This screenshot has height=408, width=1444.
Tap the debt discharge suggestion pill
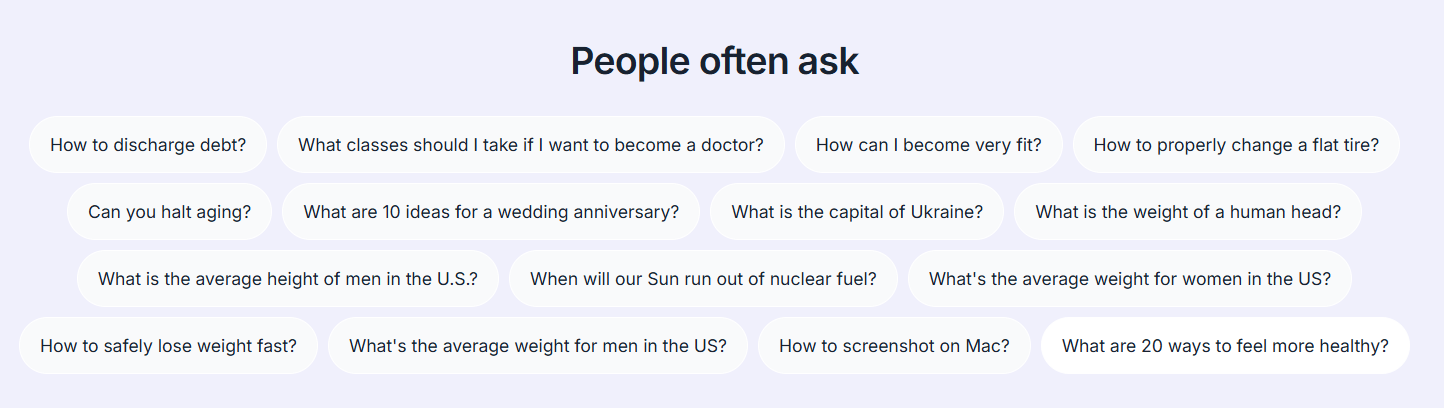[x=148, y=145]
